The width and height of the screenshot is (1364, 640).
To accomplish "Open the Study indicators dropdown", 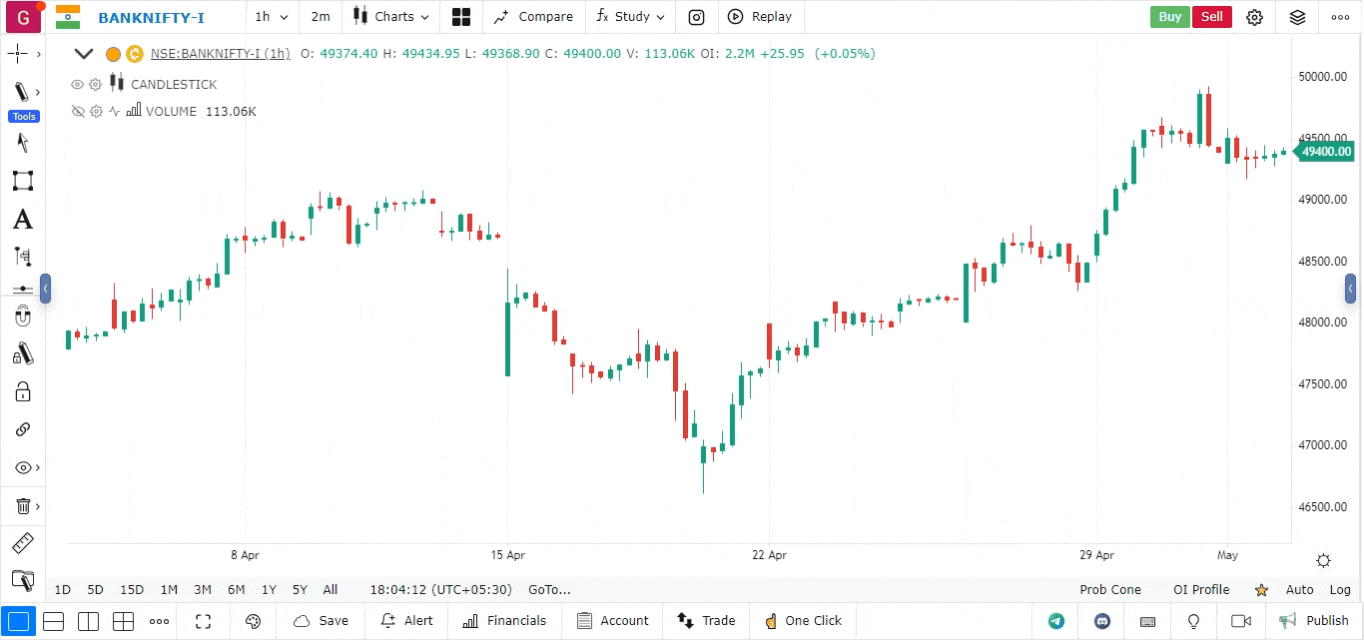I will [x=630, y=17].
